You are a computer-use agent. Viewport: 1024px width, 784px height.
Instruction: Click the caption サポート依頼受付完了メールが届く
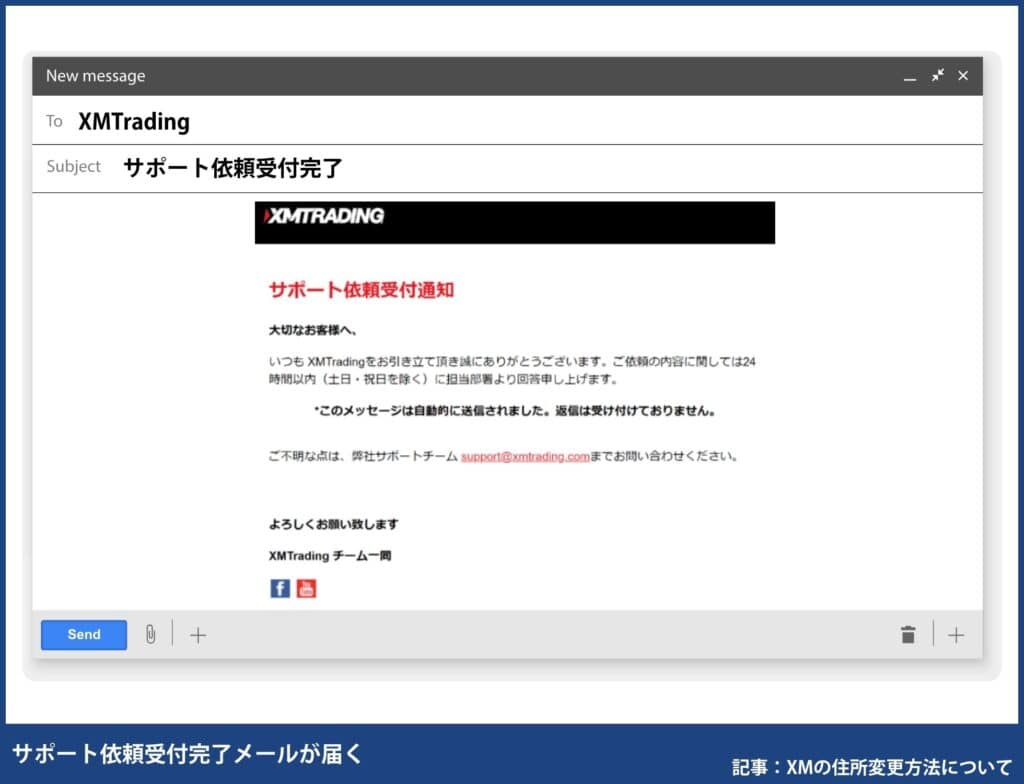pyautogui.click(x=187, y=754)
